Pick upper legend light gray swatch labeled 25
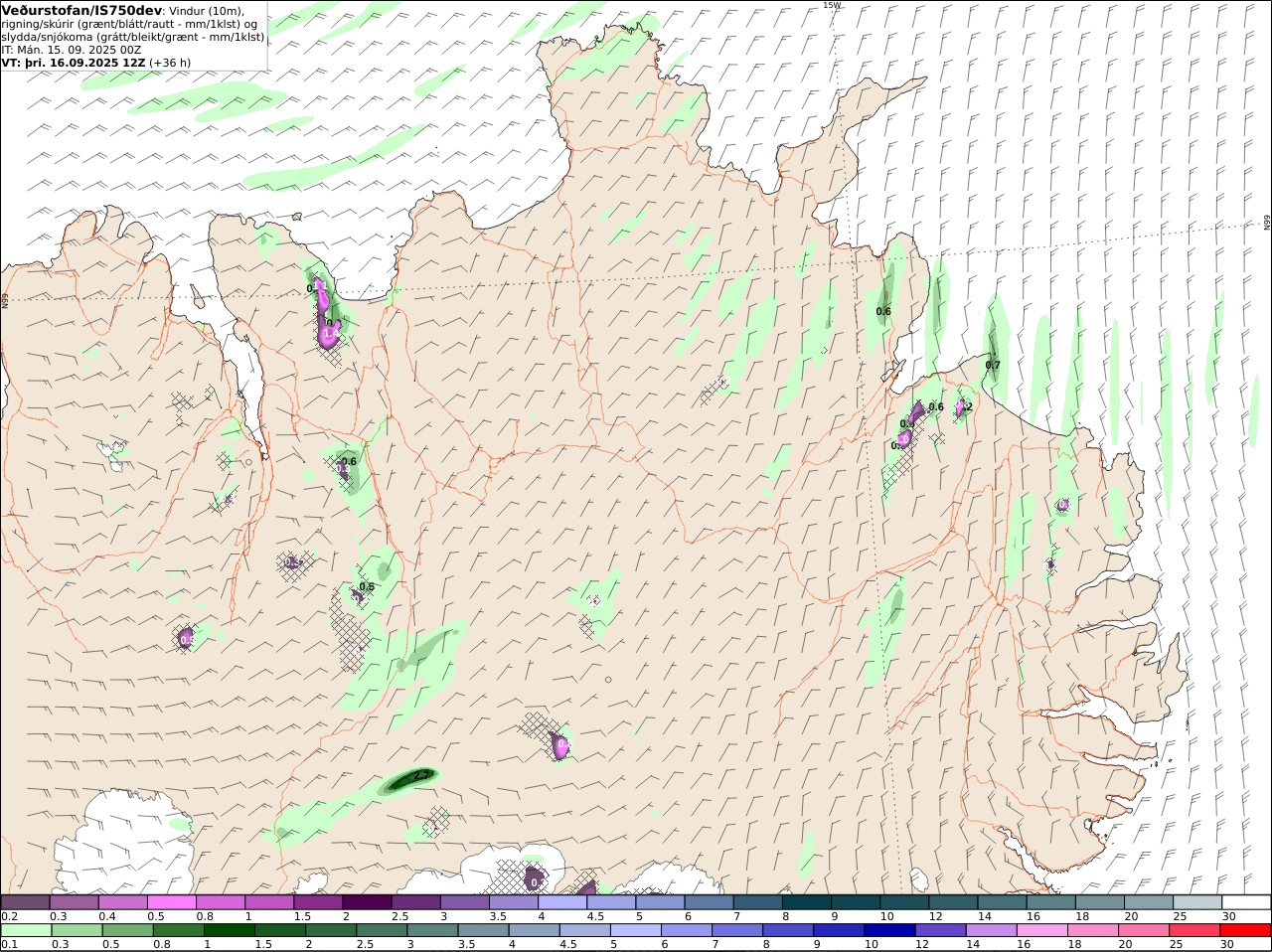The image size is (1272, 952). pos(1198,902)
